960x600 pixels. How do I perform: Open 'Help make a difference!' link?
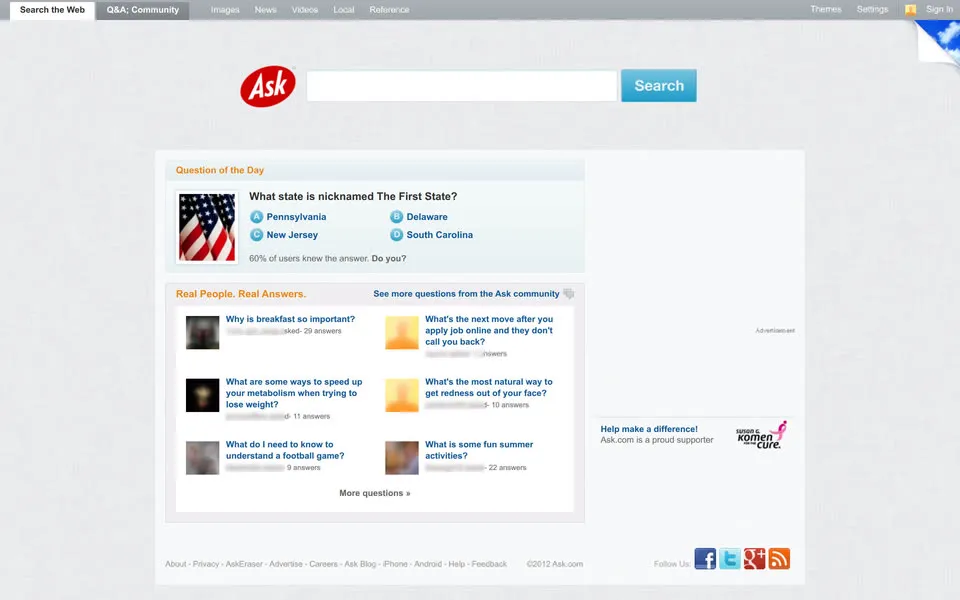649,429
